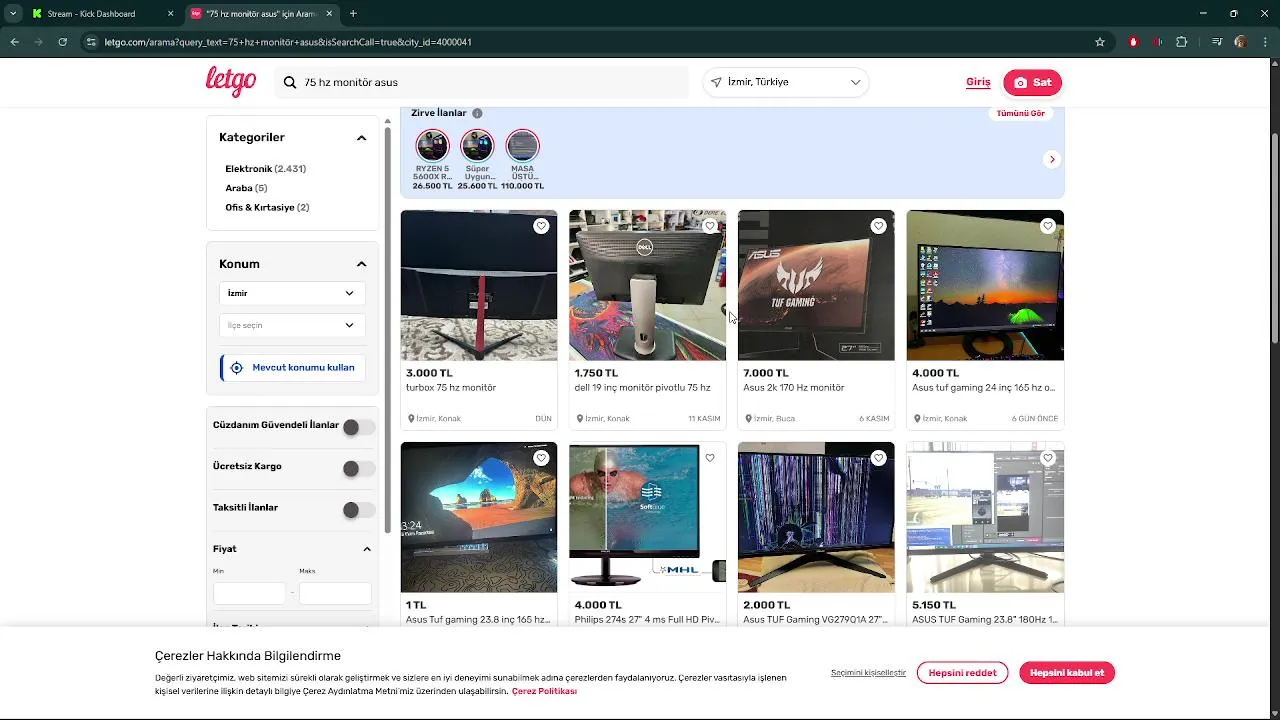Screen dimensions: 1280x720
Task: Click Hepsini kabul et cookie button
Action: pyautogui.click(x=1067, y=673)
